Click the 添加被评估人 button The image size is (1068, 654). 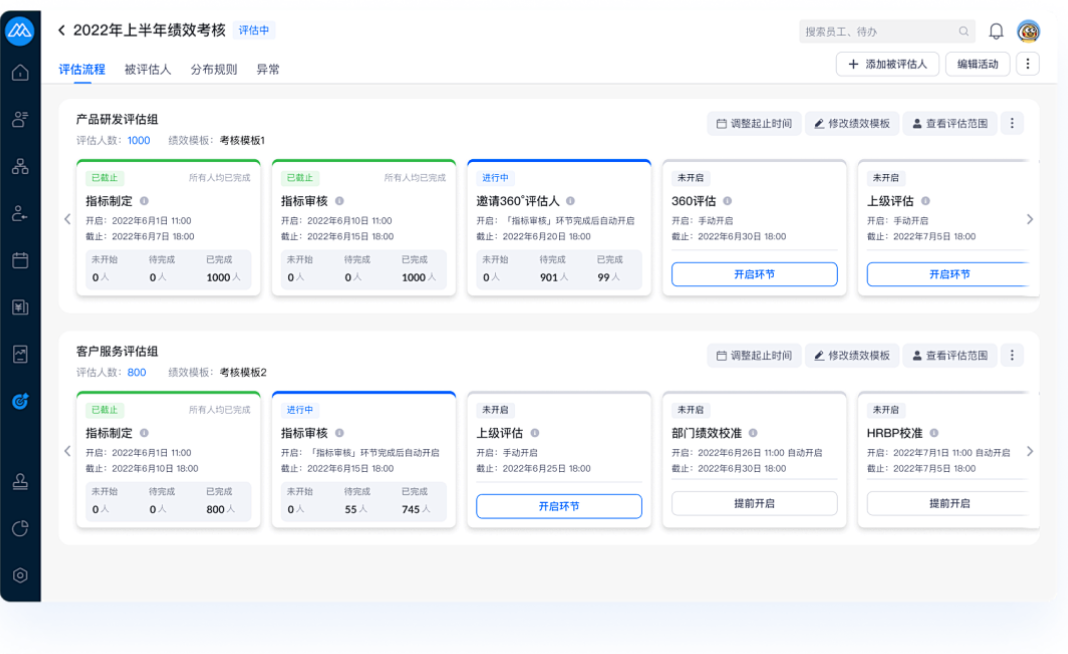click(888, 64)
